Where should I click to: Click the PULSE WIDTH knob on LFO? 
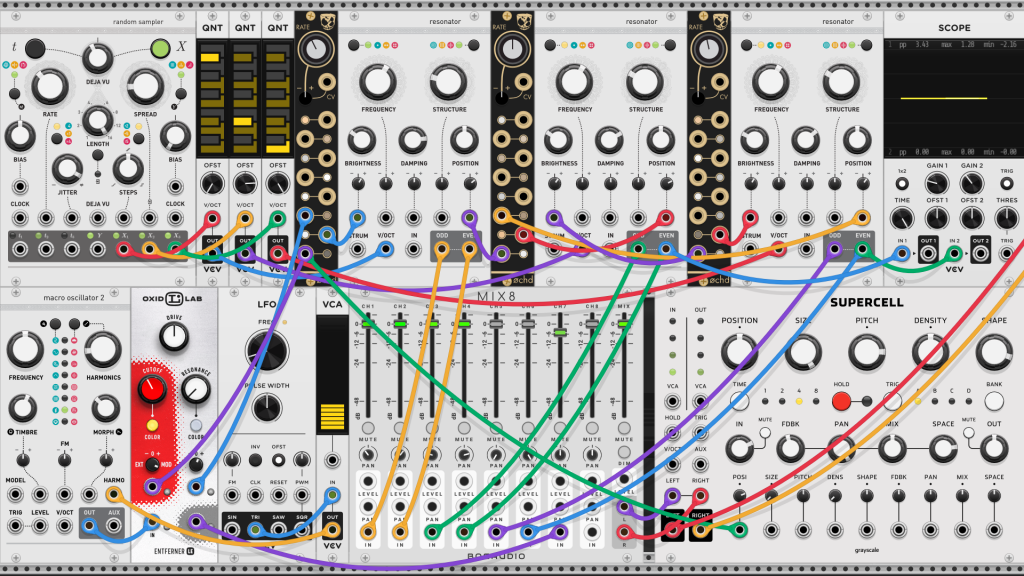[x=266, y=408]
